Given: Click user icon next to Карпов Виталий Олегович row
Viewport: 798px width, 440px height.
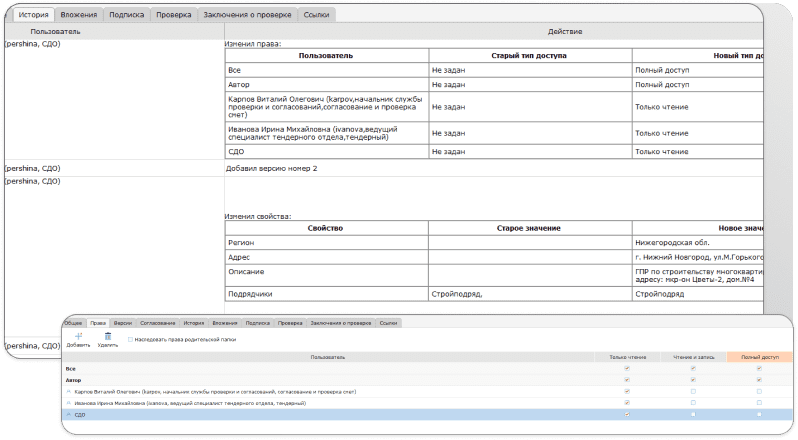Looking at the screenshot, I should (x=69, y=391).
